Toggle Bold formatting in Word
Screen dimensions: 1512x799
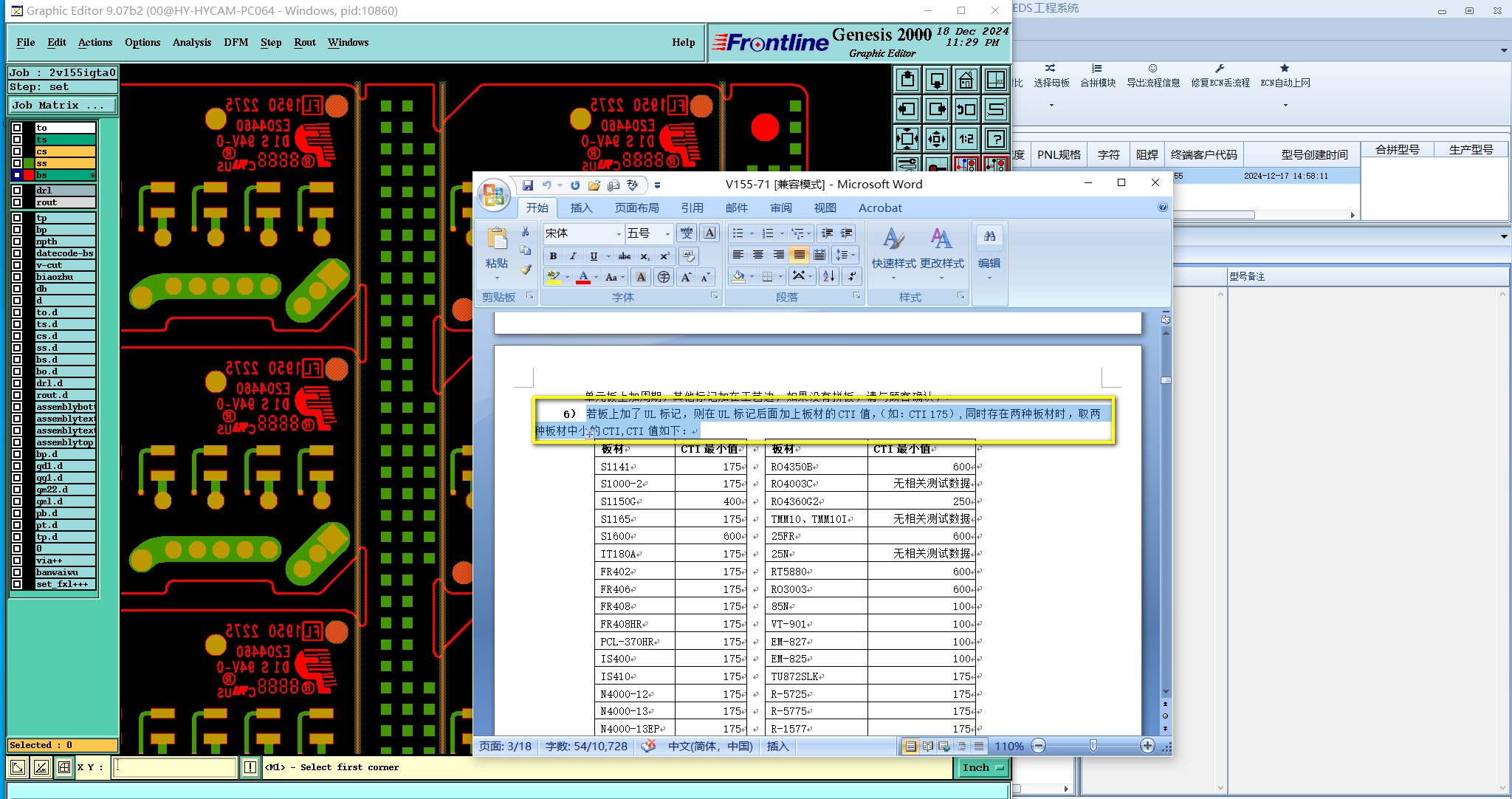pos(553,256)
